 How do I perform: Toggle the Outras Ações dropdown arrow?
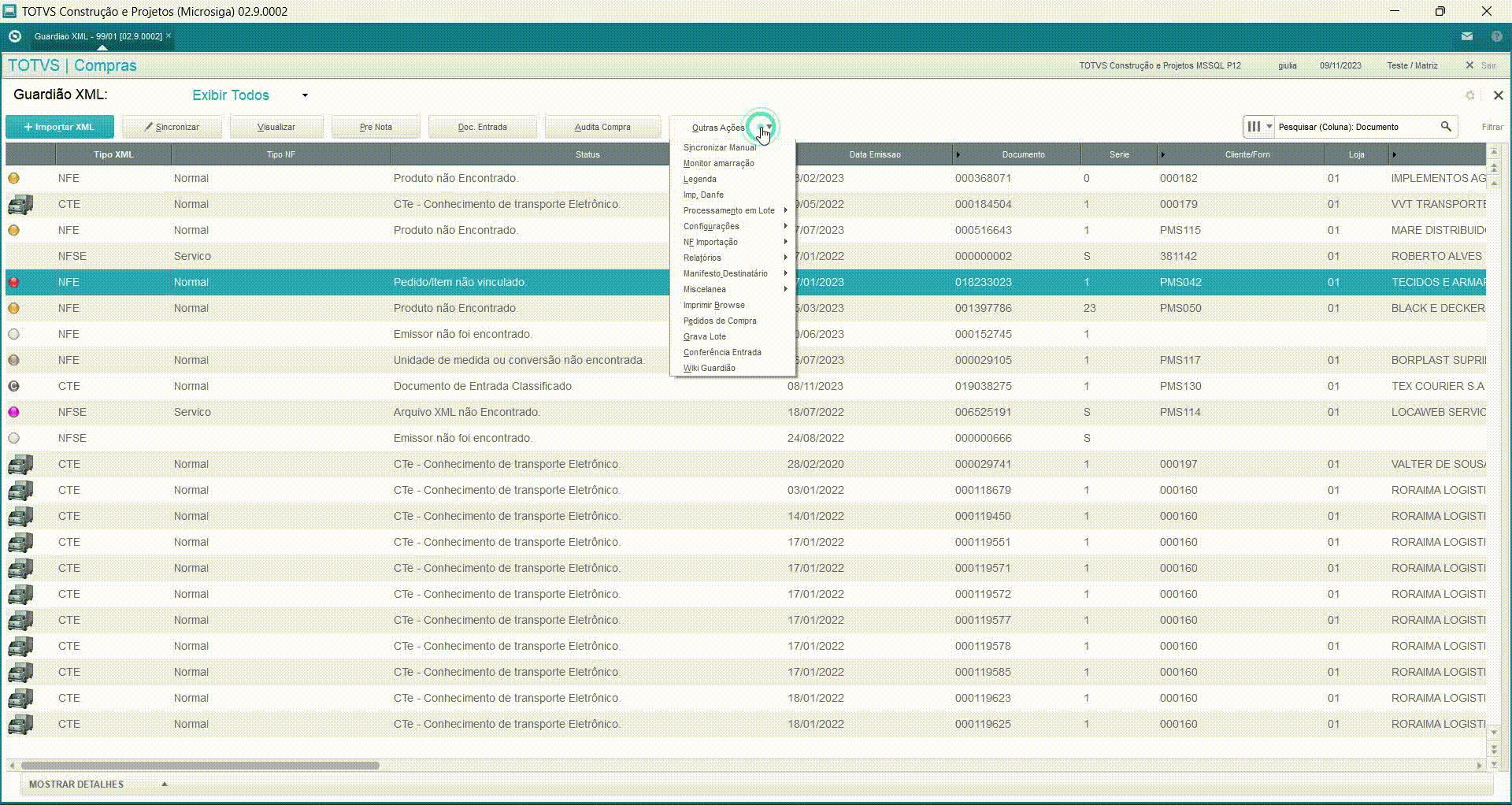coord(769,127)
